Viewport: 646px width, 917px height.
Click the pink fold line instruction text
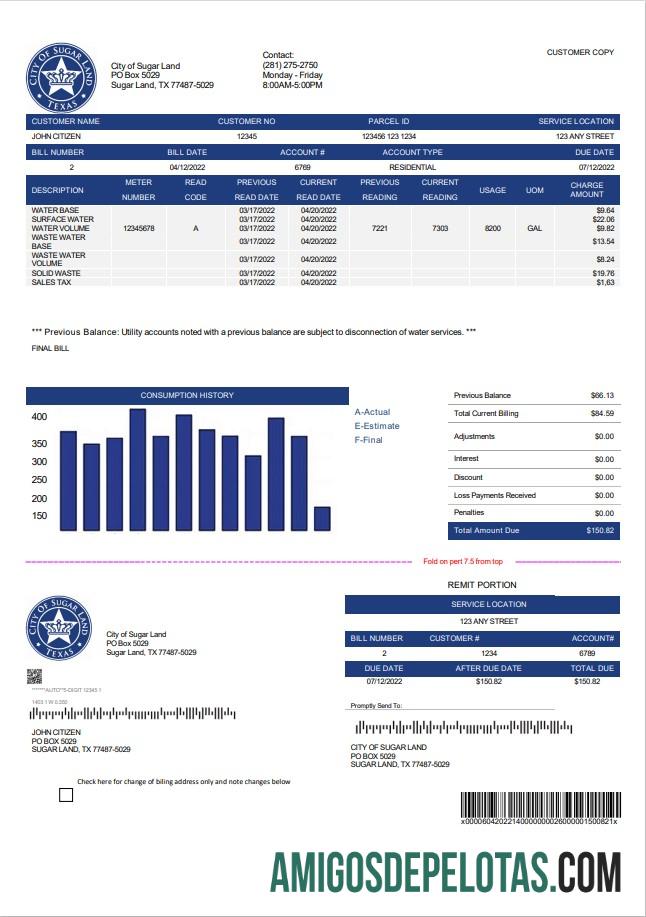pos(463,562)
